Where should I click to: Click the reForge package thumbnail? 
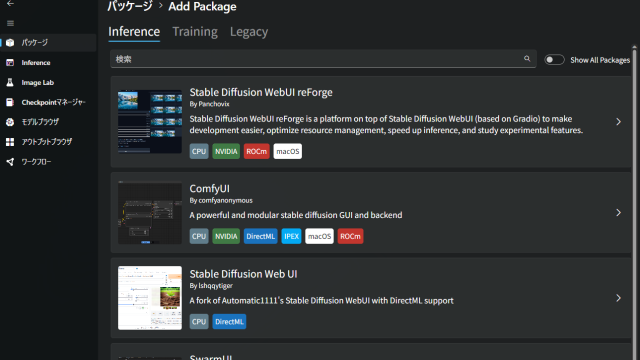point(150,122)
